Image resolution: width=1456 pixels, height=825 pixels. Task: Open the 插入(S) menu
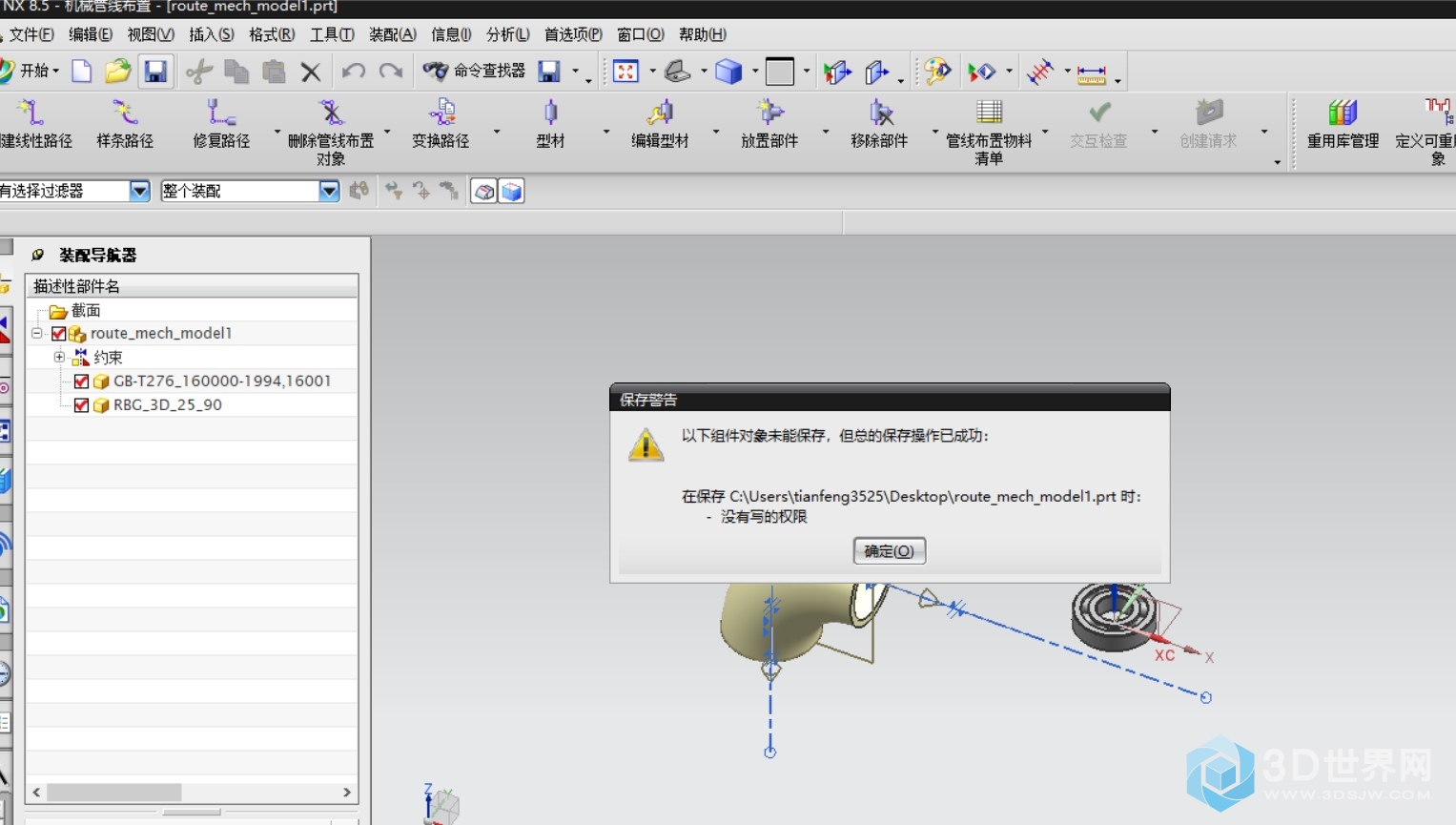pos(212,34)
